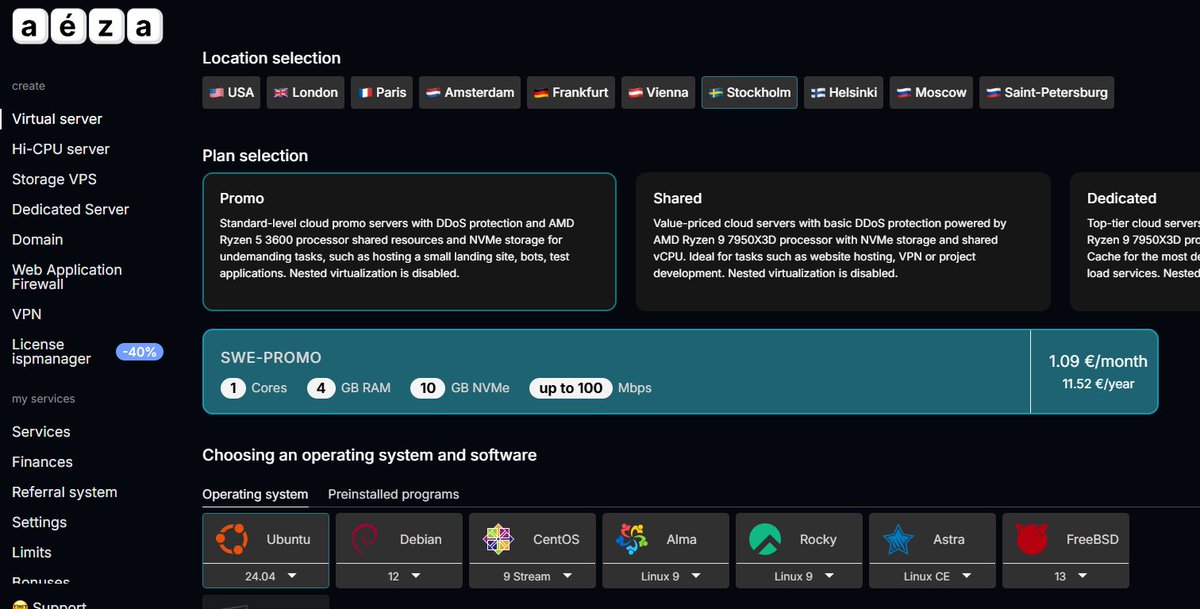The image size is (1200, 609).
Task: Click the Plan selection heading
Action: click(255, 156)
